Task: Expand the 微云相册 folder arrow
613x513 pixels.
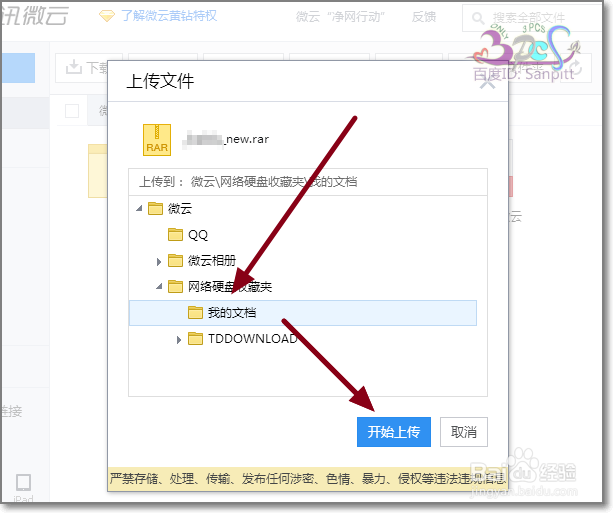Action: [x=159, y=262]
